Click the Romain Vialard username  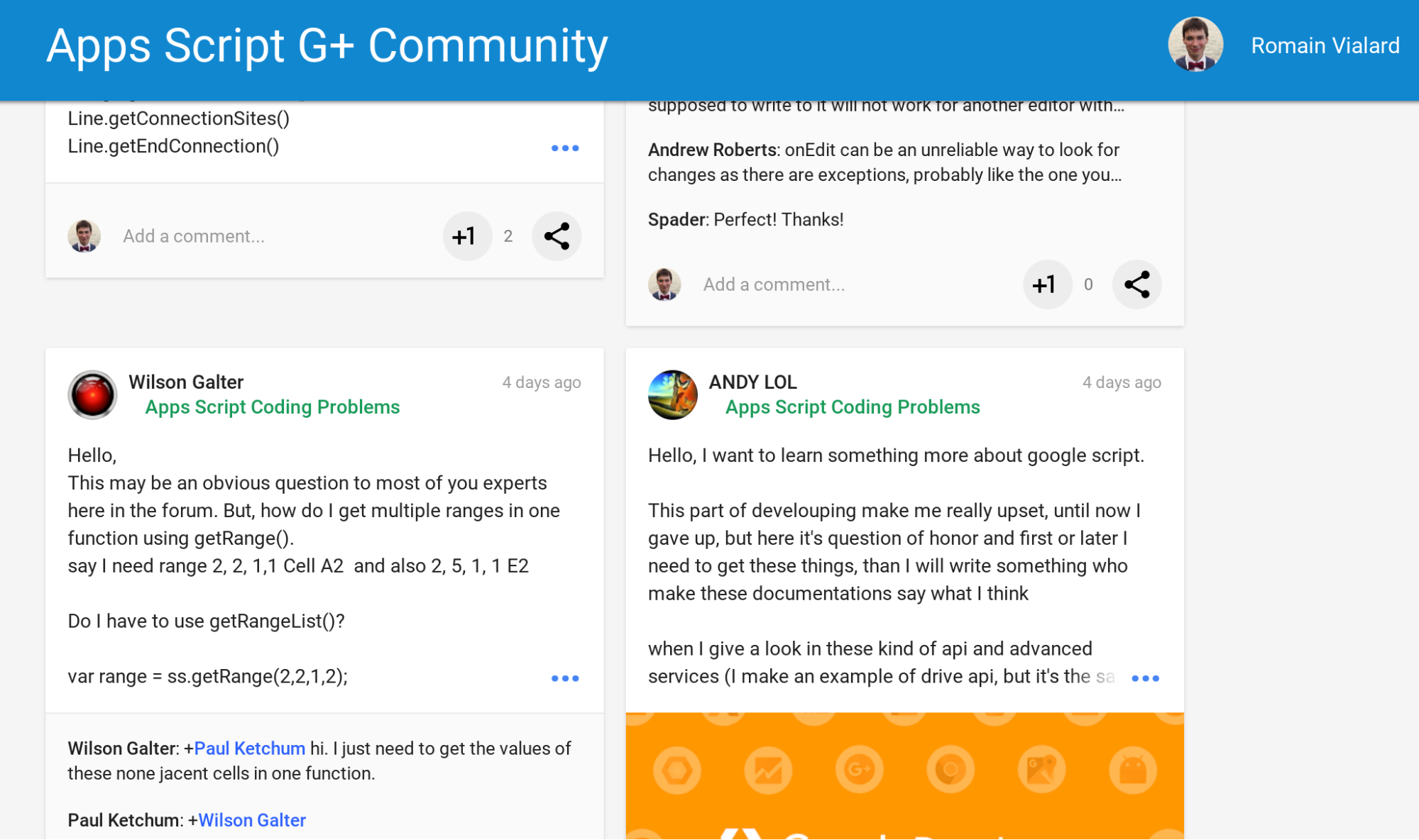1325,45
